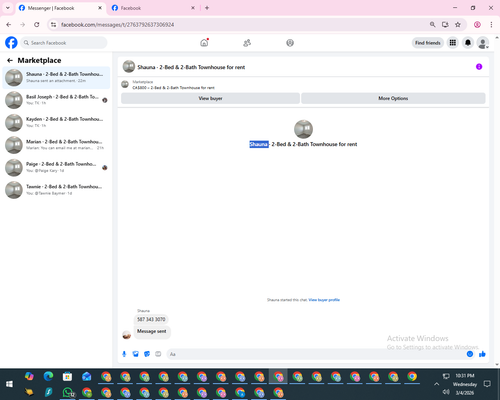The height and width of the screenshot is (400, 500).
Task: Open the GIF picker icon
Action: pyautogui.click(x=158, y=354)
